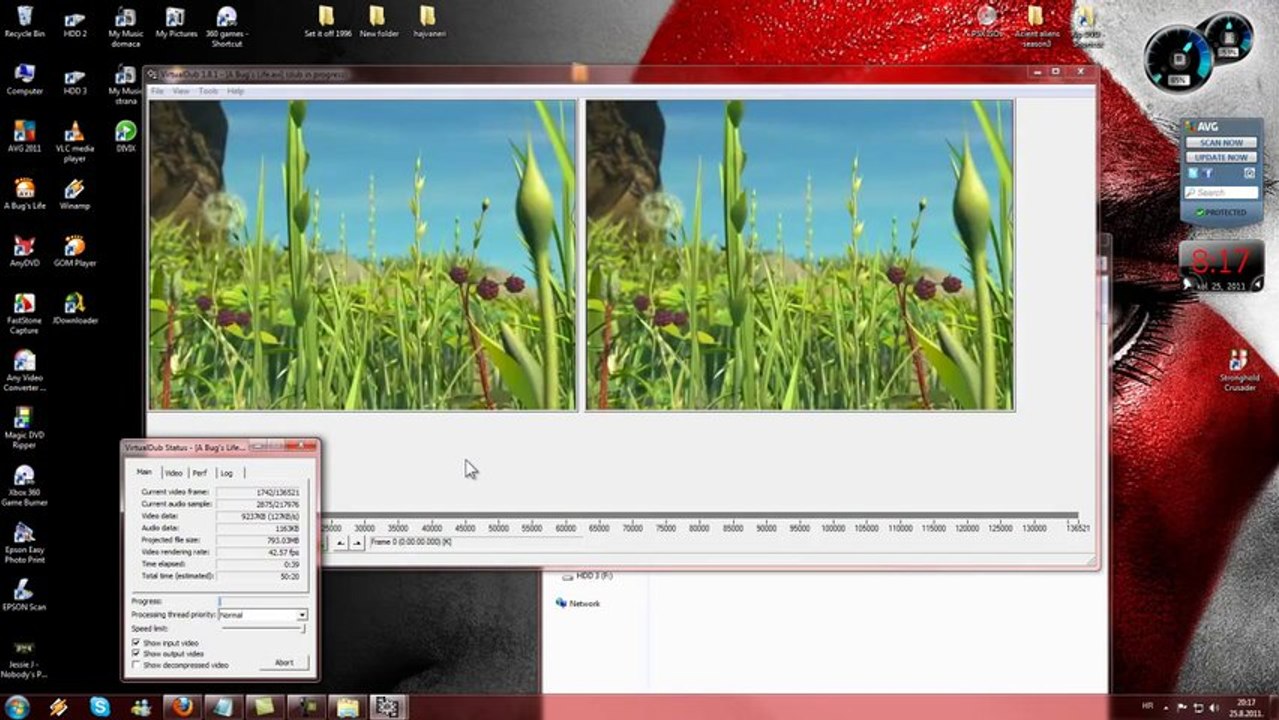This screenshot has height=720, width=1279.
Task: Open the My Pictures desktop folder
Action: point(175,22)
